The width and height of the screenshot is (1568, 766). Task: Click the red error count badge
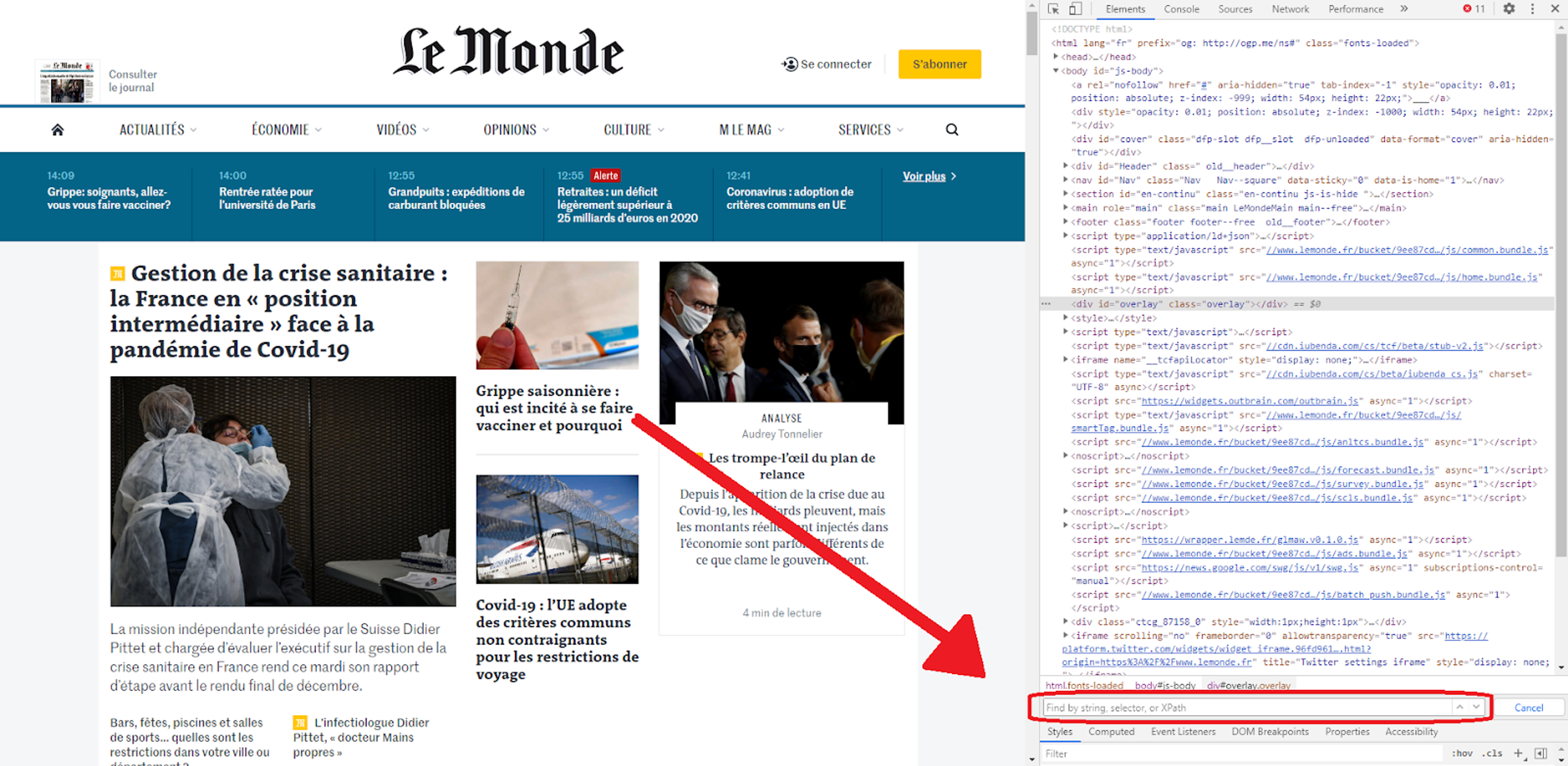(1474, 9)
